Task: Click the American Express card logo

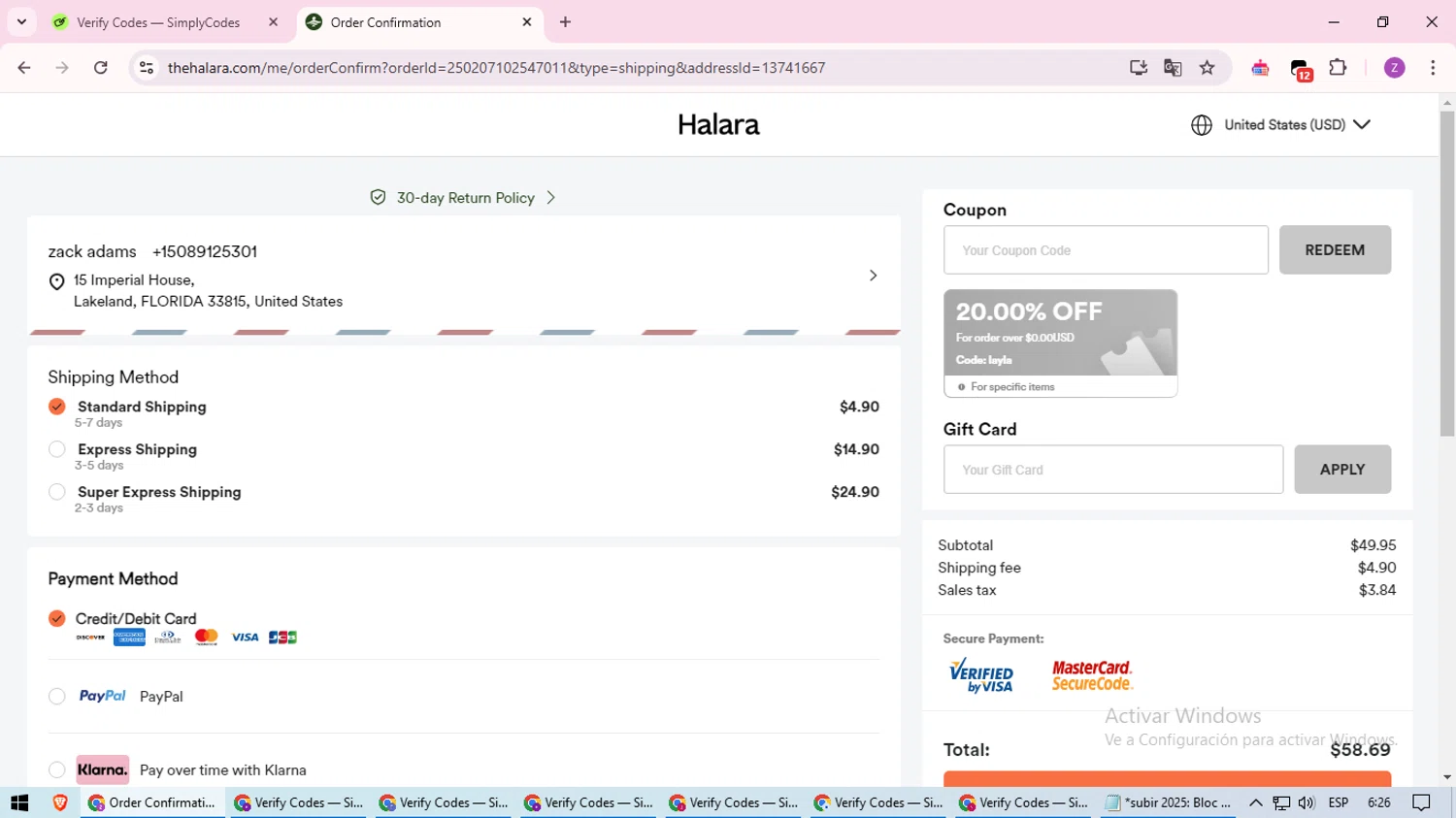Action: pos(129,638)
